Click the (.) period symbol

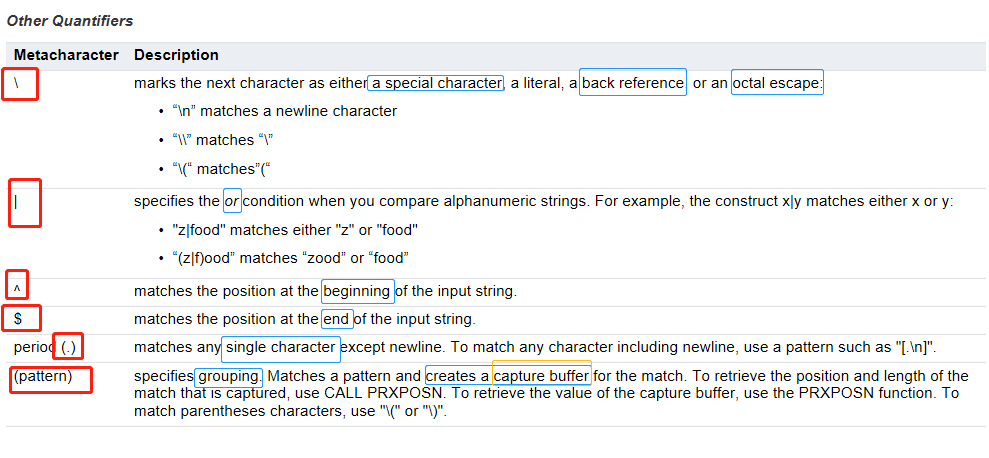(68, 346)
